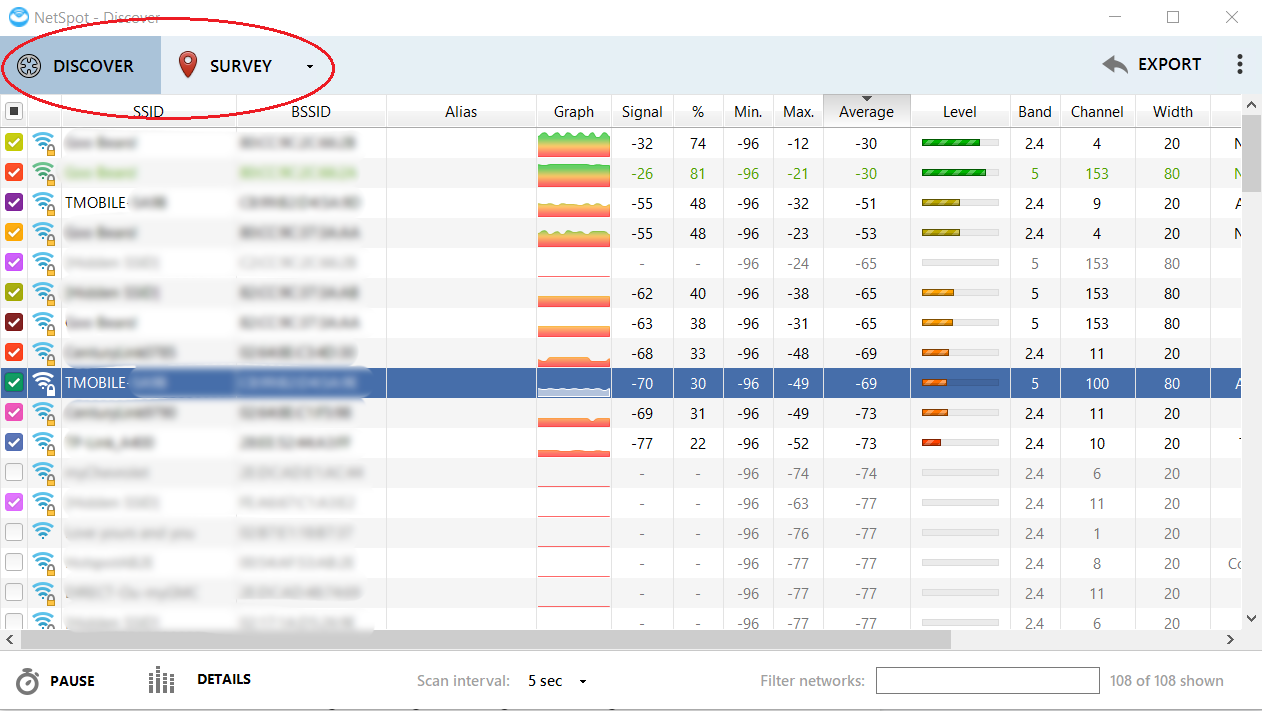
Task: Toggle the select-all checkbox in table header
Action: coord(14,112)
